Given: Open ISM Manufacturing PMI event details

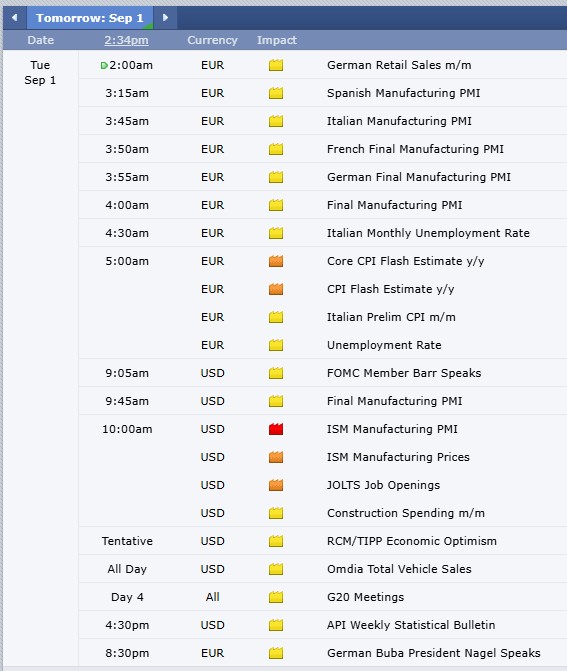Looking at the screenshot, I should tap(392, 429).
